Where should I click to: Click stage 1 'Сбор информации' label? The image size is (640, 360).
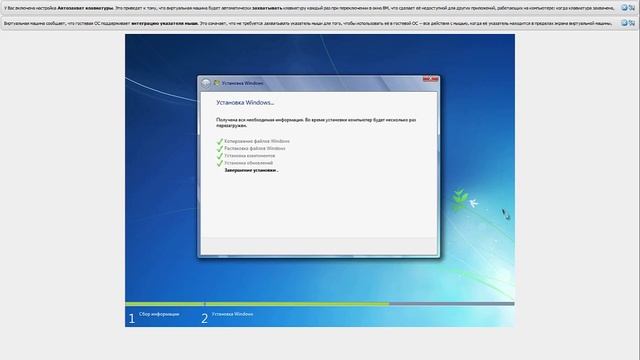coord(159,314)
